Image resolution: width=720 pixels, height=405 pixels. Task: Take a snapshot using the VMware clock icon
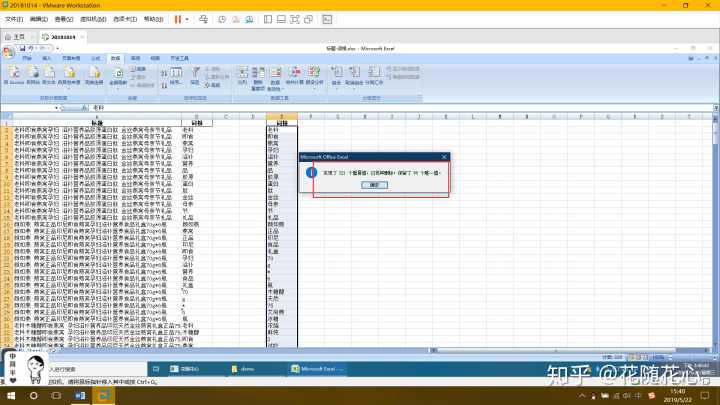point(222,19)
